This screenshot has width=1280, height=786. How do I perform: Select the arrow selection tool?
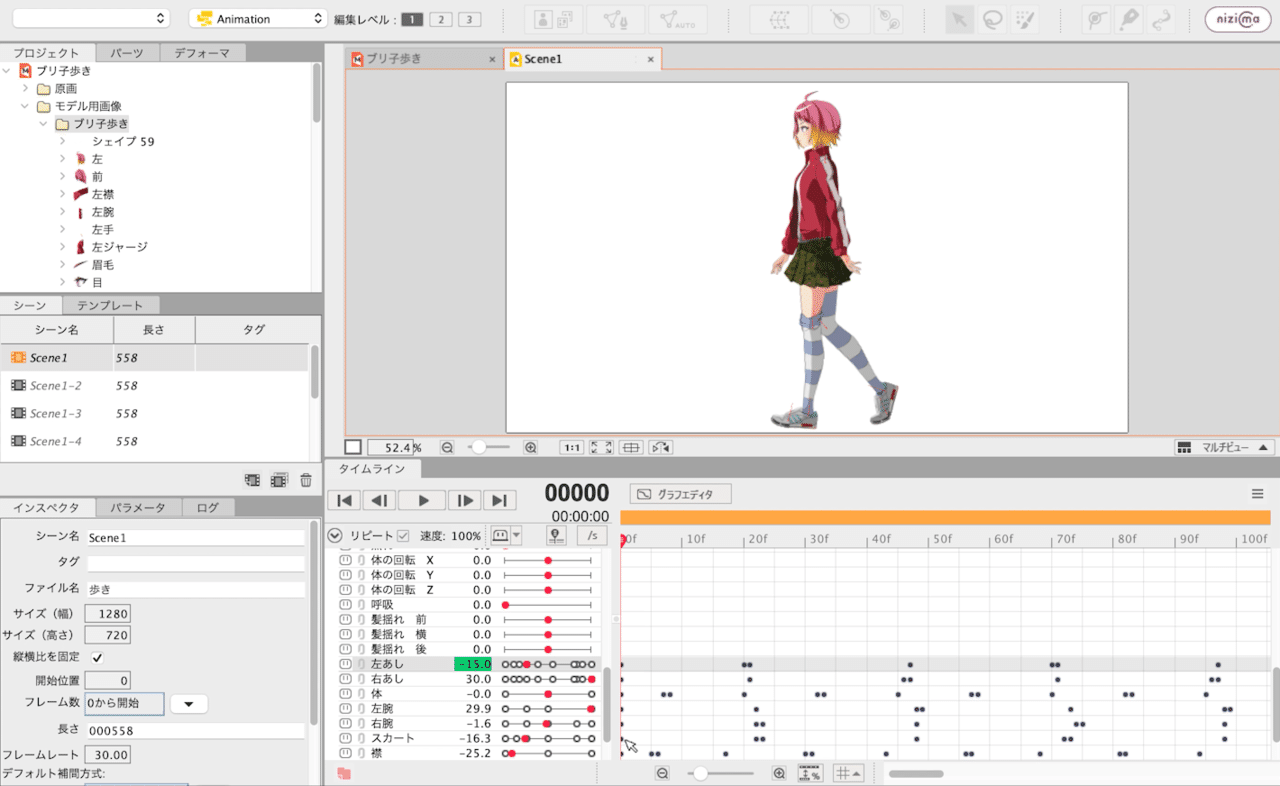pyautogui.click(x=960, y=19)
